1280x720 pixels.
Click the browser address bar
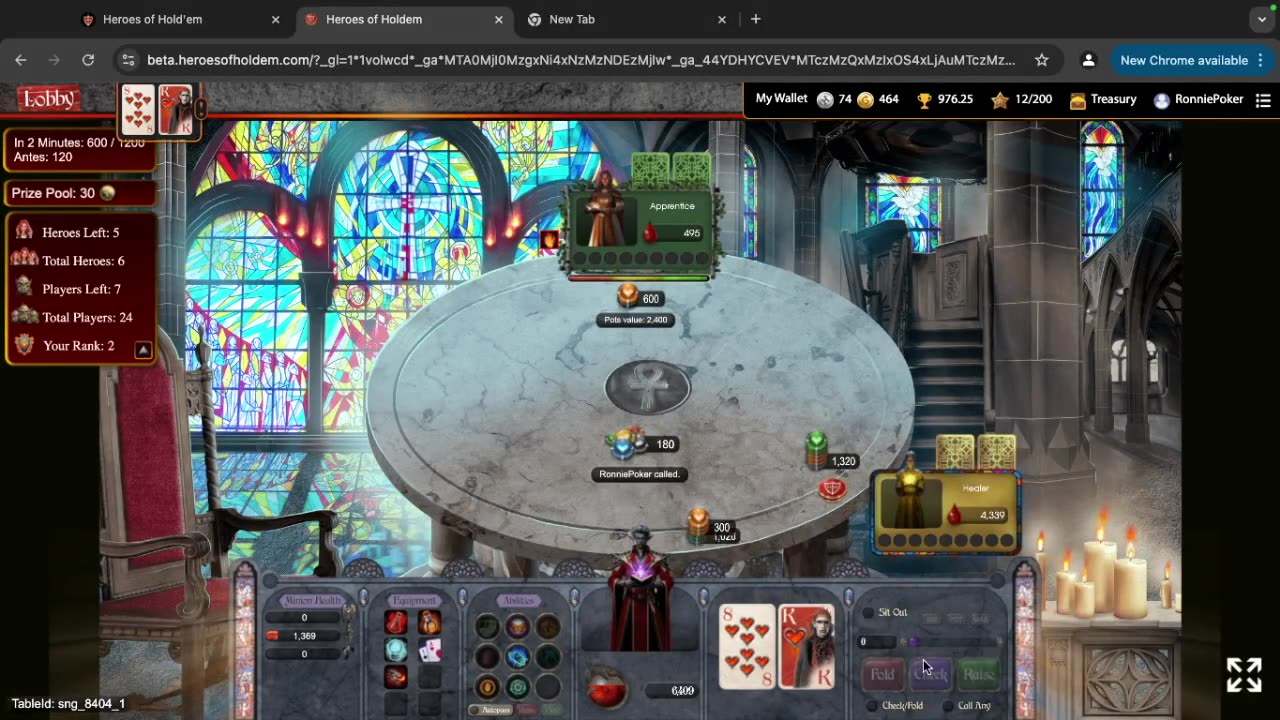[x=580, y=60]
